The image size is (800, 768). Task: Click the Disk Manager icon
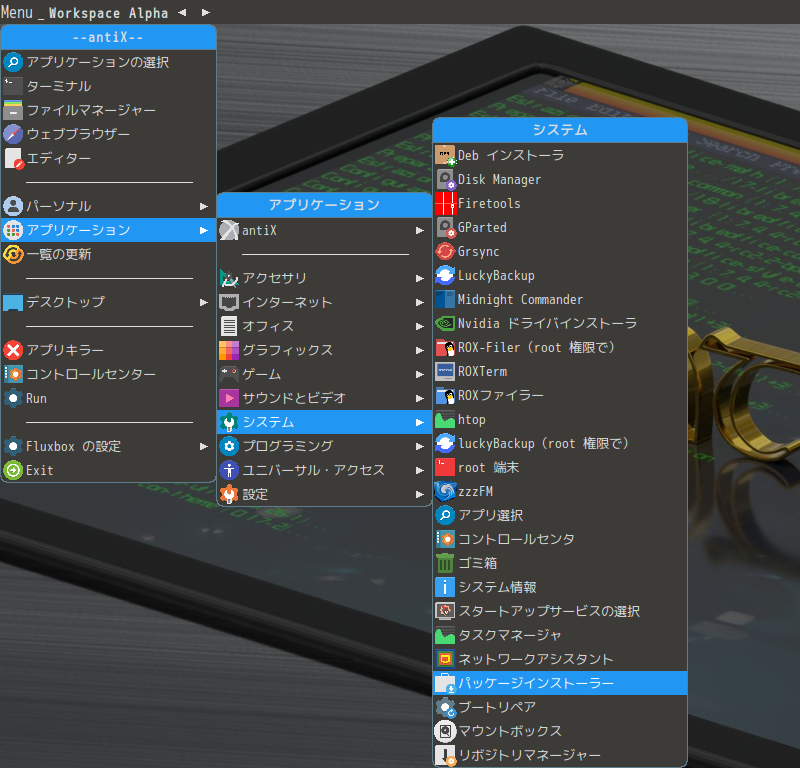(445, 179)
